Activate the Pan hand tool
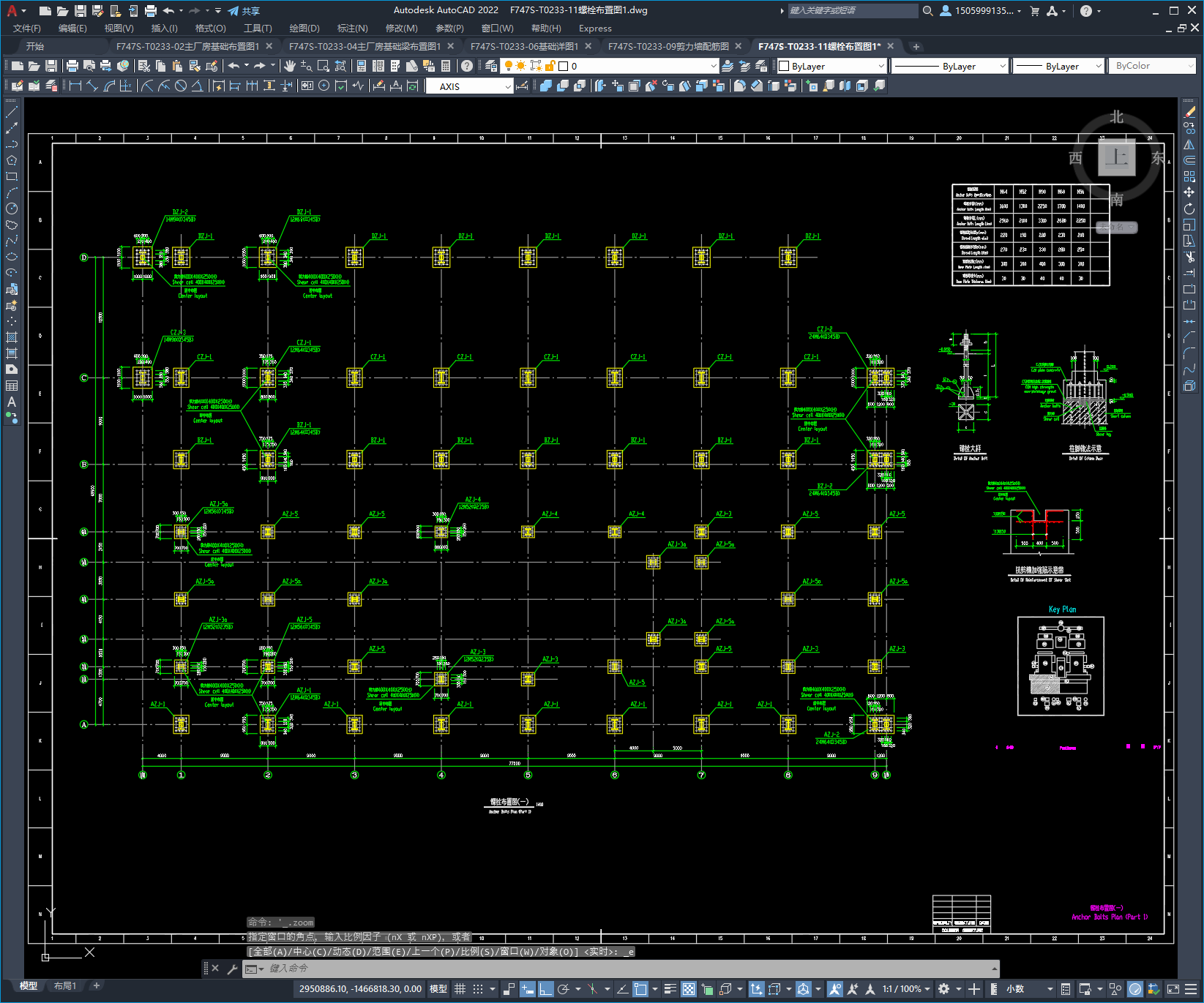The height and width of the screenshot is (1003, 1204). click(291, 66)
